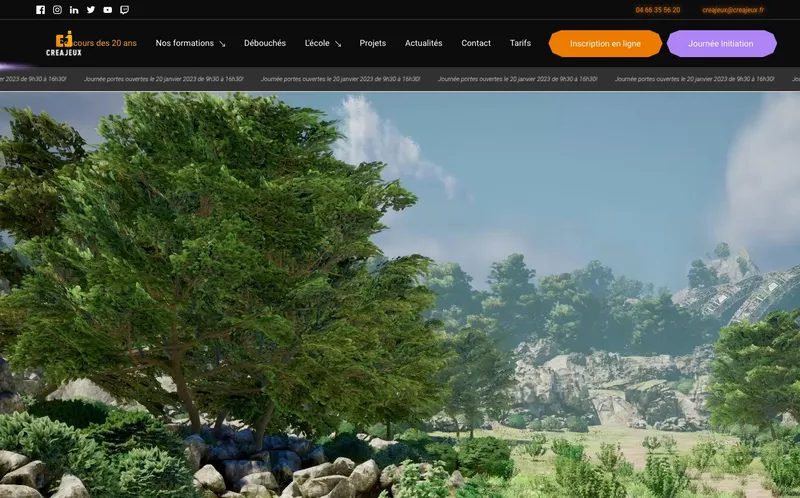Click the purple Journée Initiation button

pyautogui.click(x=721, y=44)
